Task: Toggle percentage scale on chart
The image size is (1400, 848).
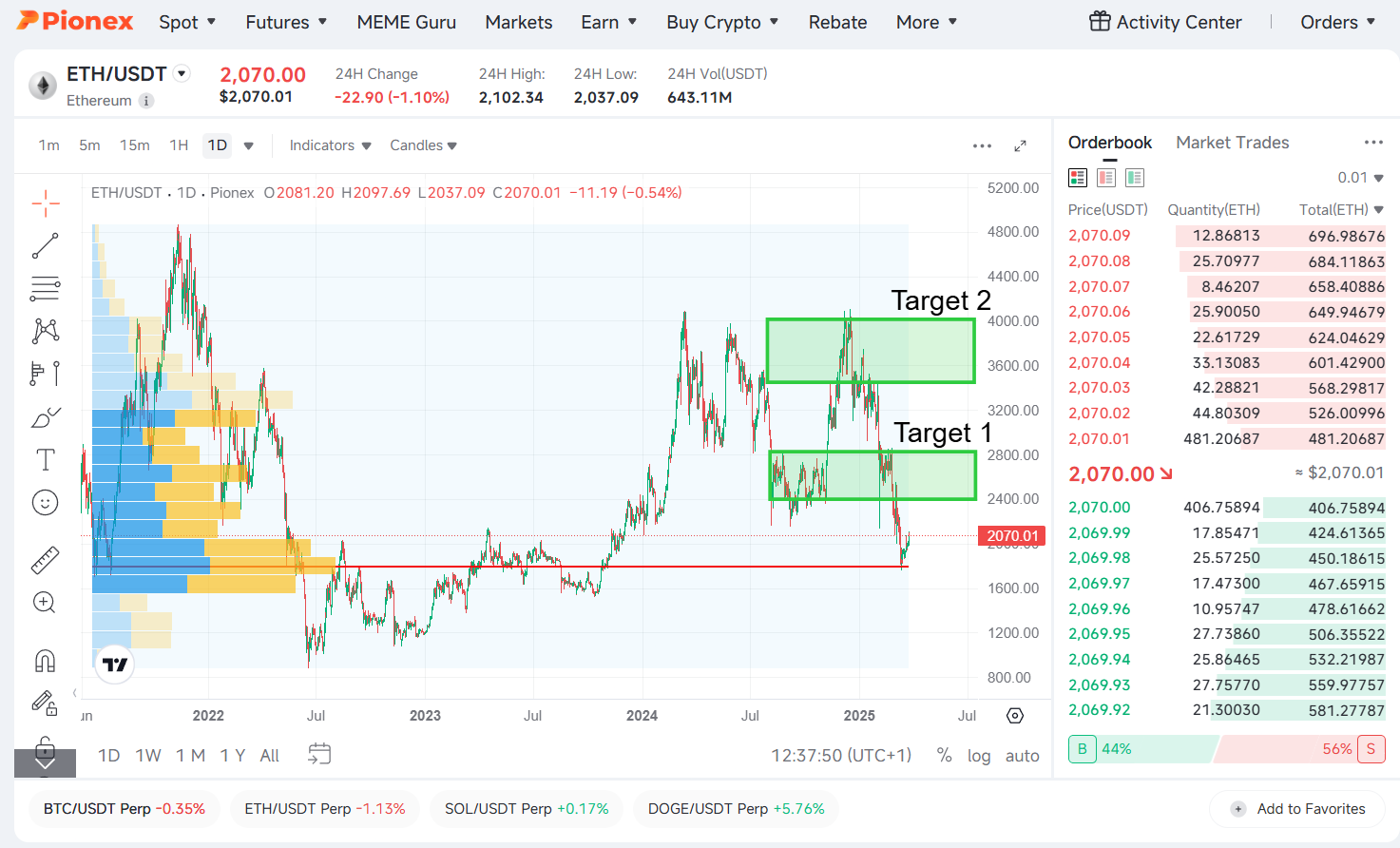Action: (944, 755)
